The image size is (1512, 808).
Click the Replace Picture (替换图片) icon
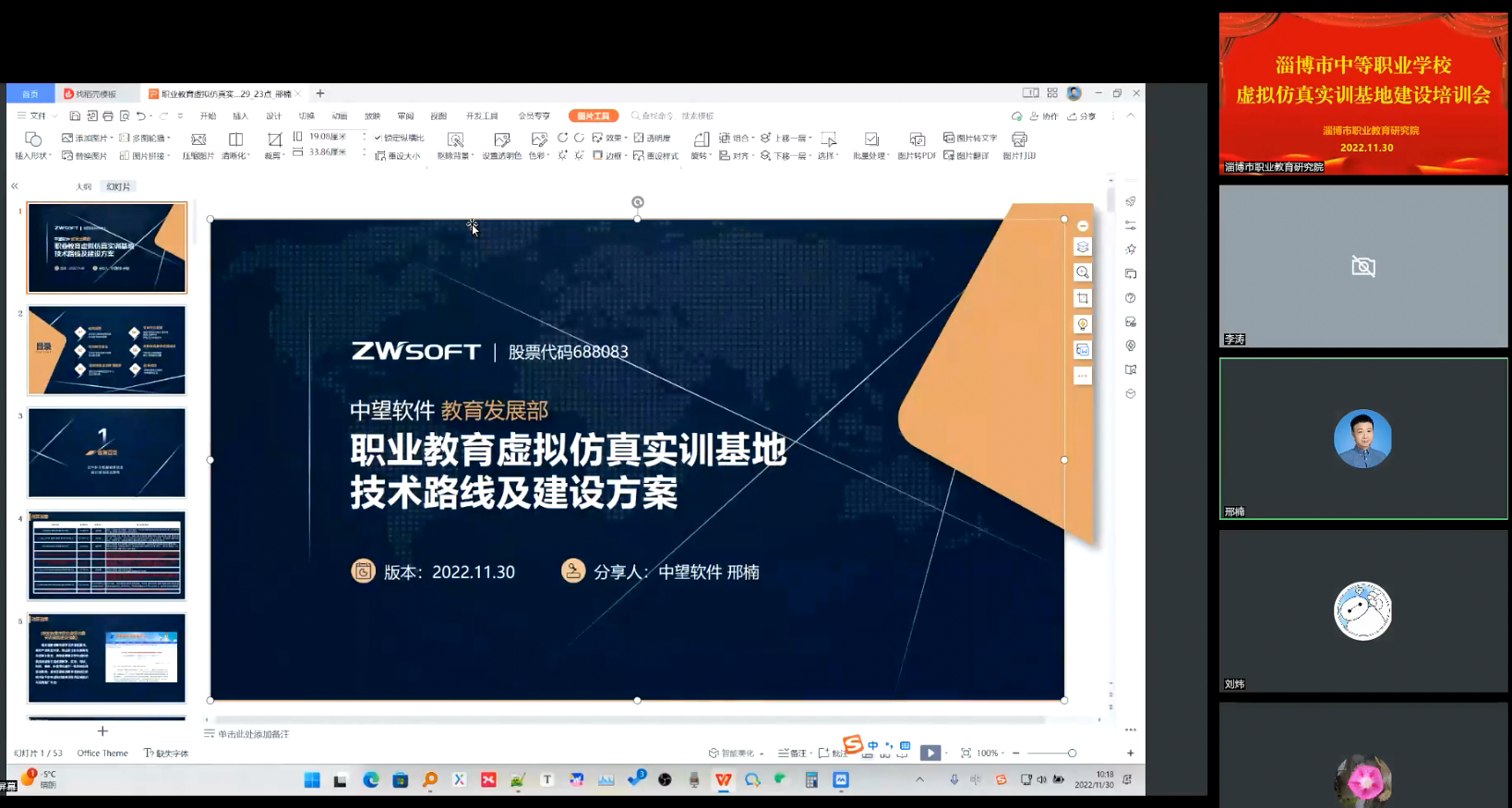pyautogui.click(x=67, y=155)
